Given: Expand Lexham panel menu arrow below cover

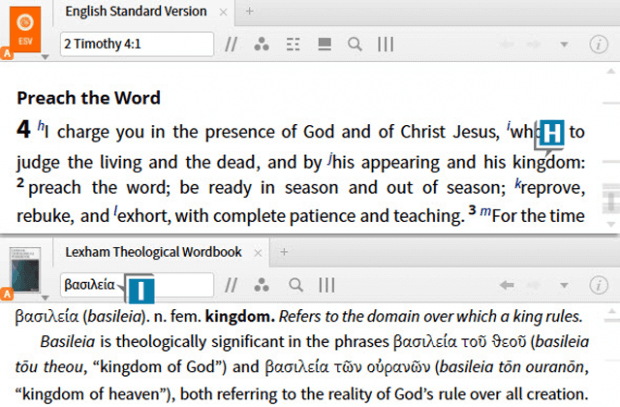Looking at the screenshot, I should tap(45, 297).
